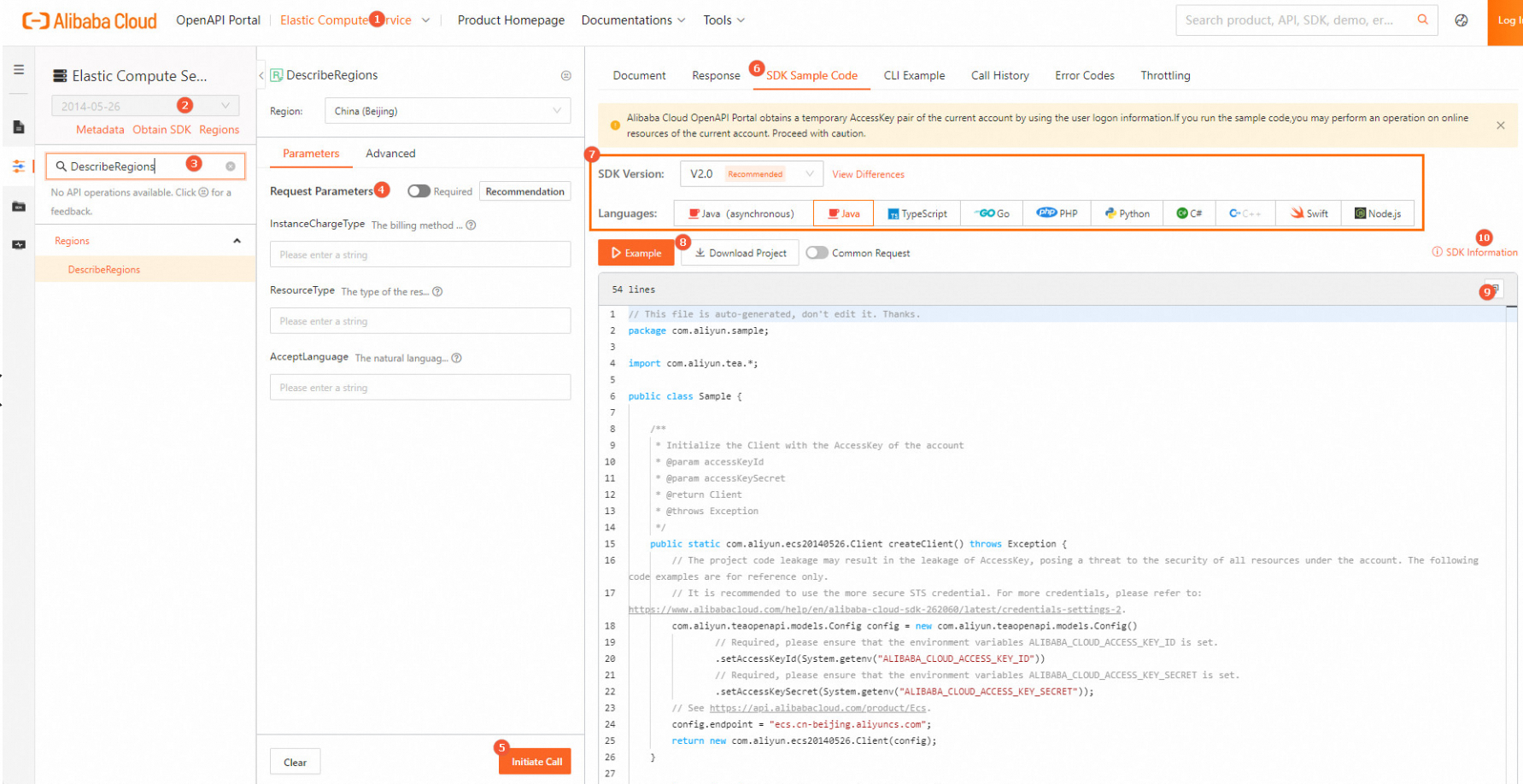
Task: Click the Clear button
Action: (x=295, y=763)
